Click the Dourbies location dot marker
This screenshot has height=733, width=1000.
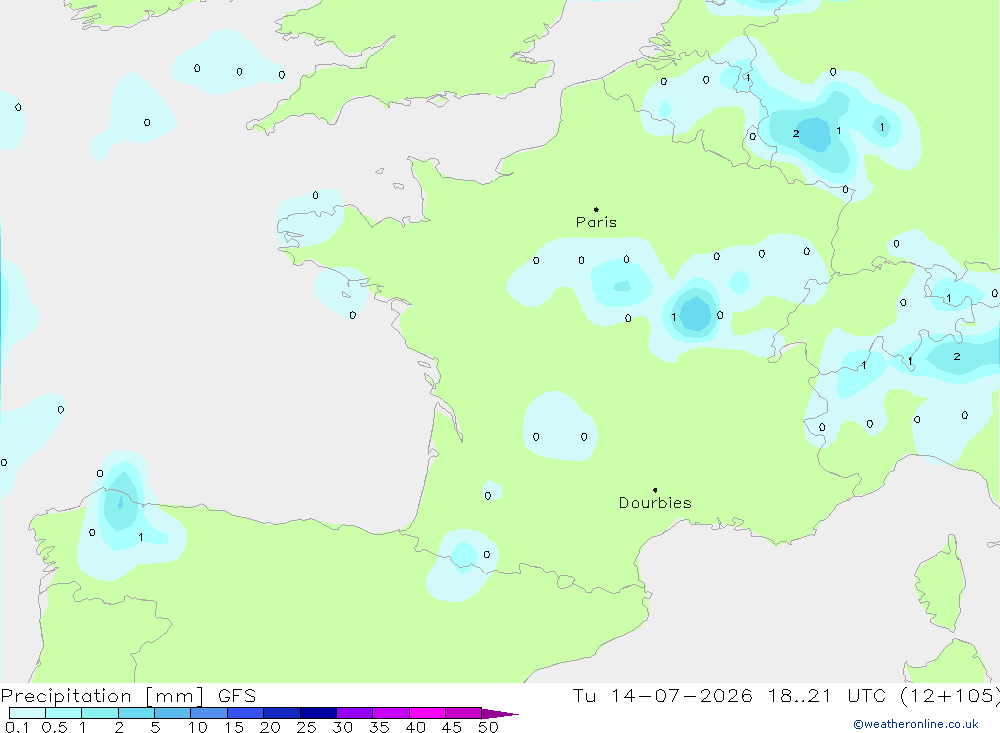655,490
